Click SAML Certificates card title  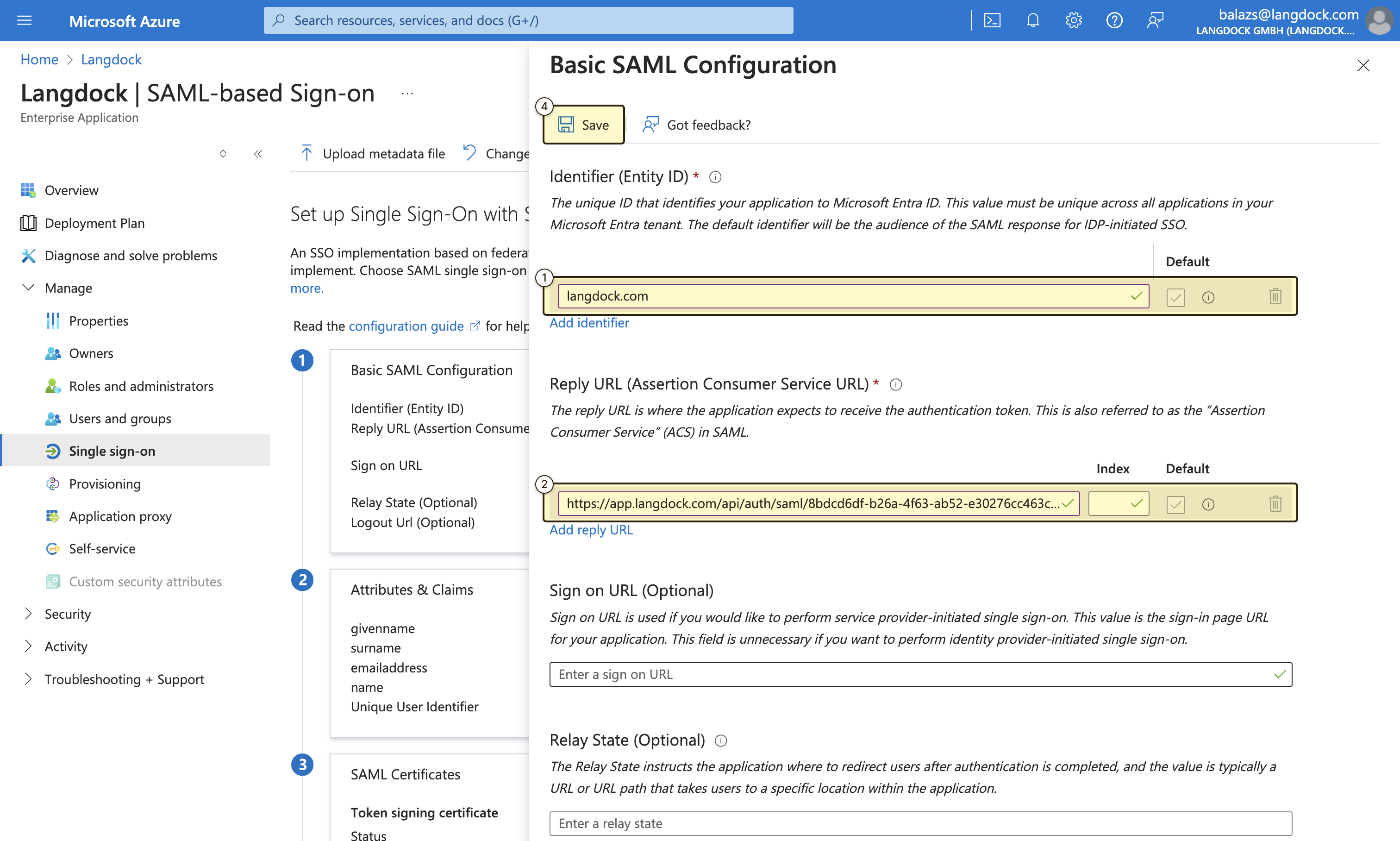pos(405,775)
